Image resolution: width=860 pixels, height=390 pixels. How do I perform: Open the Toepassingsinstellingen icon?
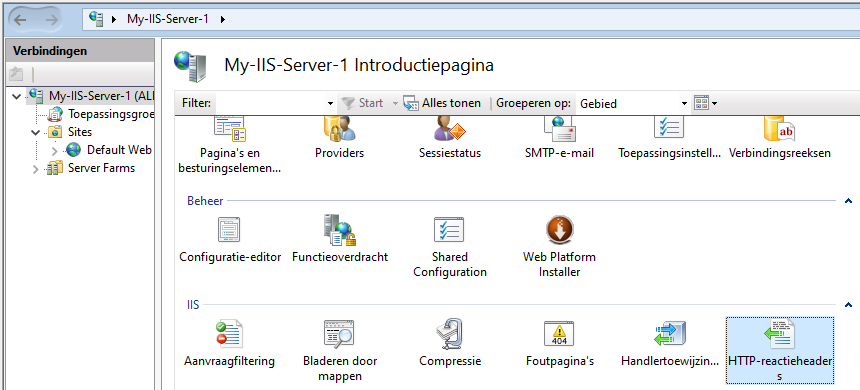click(669, 127)
